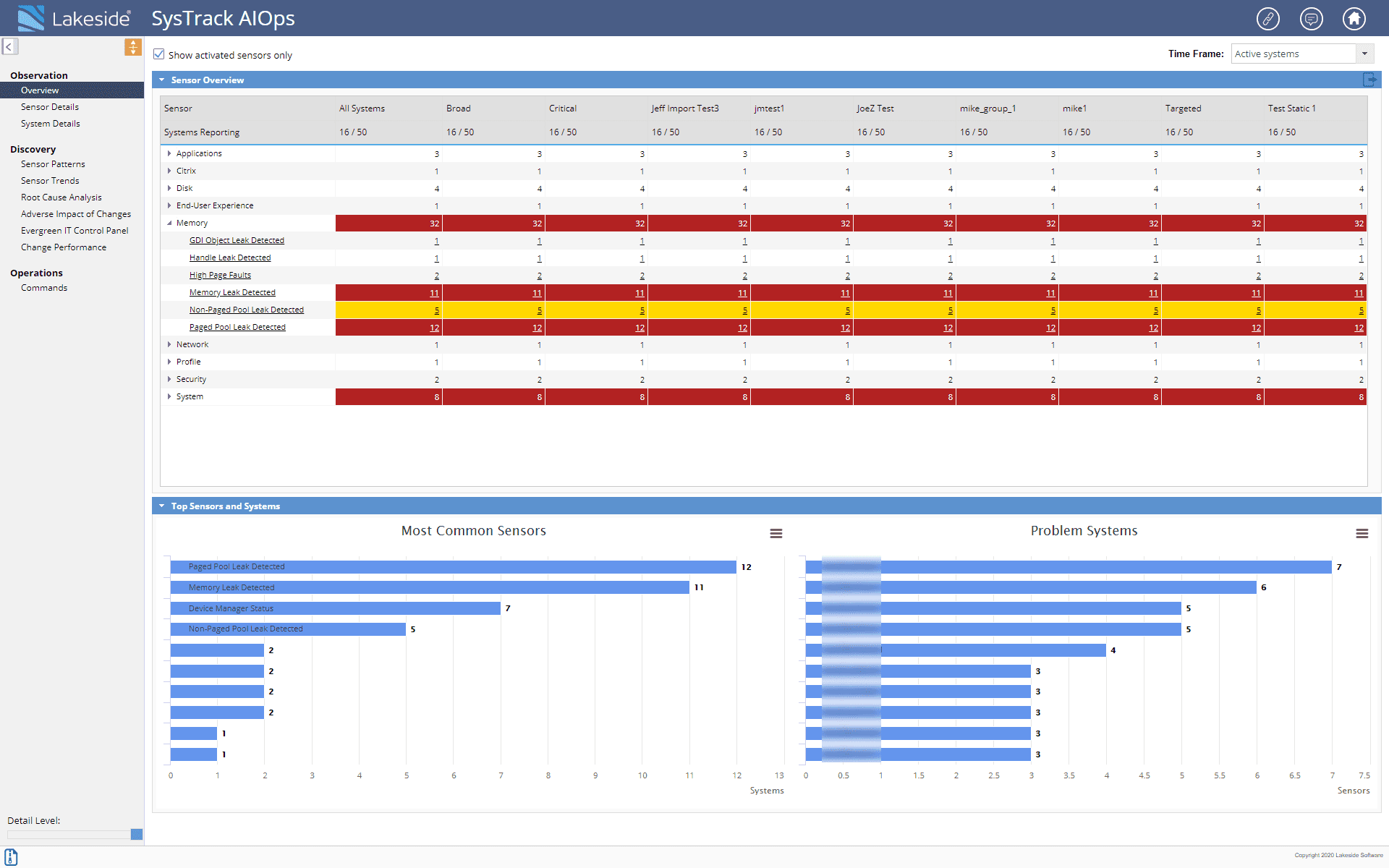Open Paged Pool Leak Detected link
Screen dimensions: 1389x868
pos(237,327)
